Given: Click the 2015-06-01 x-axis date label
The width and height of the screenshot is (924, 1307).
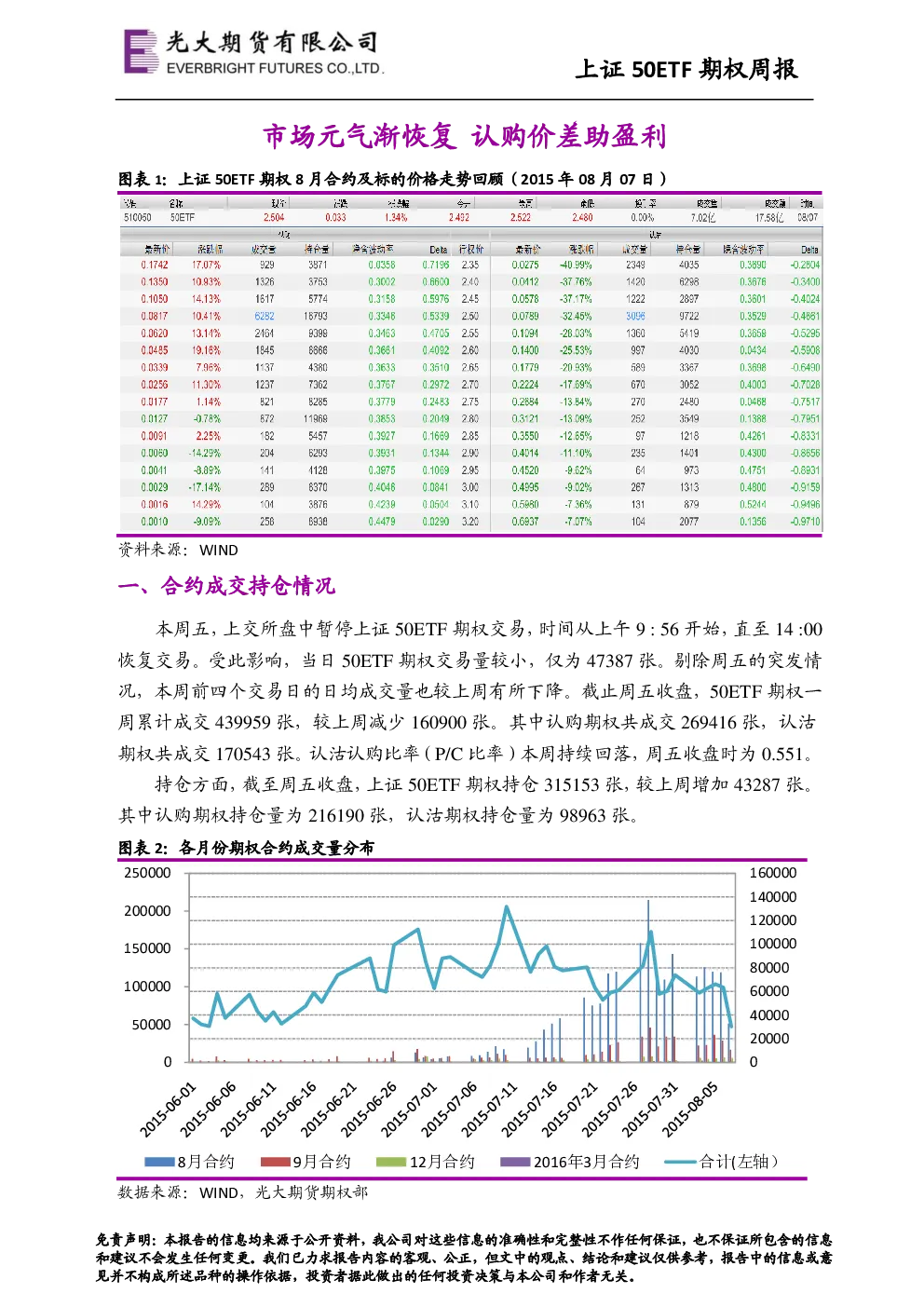Looking at the screenshot, I should pyautogui.click(x=169, y=1110).
